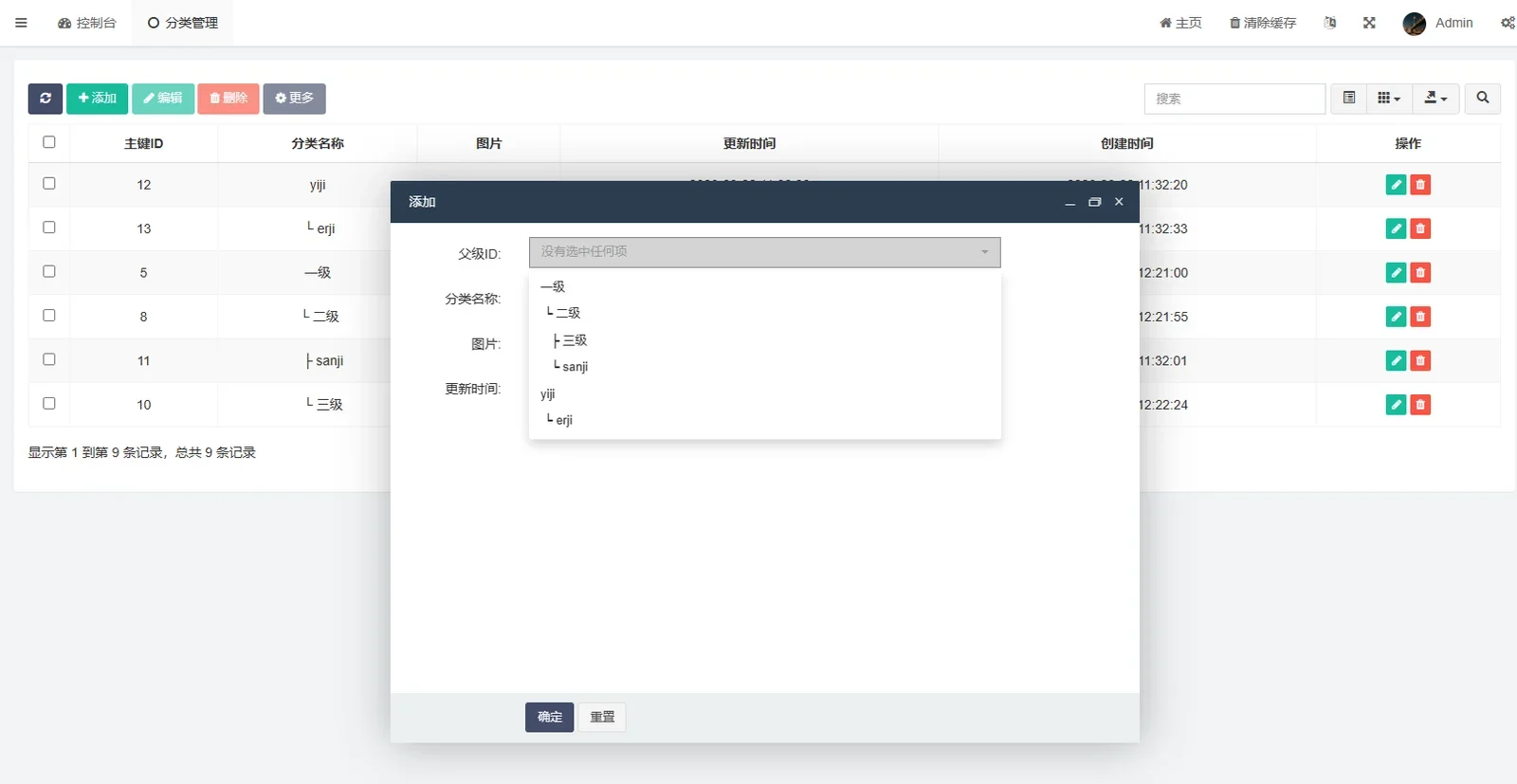Open the language switch icon in header
Screen dimensions: 1517x784
click(x=1330, y=23)
